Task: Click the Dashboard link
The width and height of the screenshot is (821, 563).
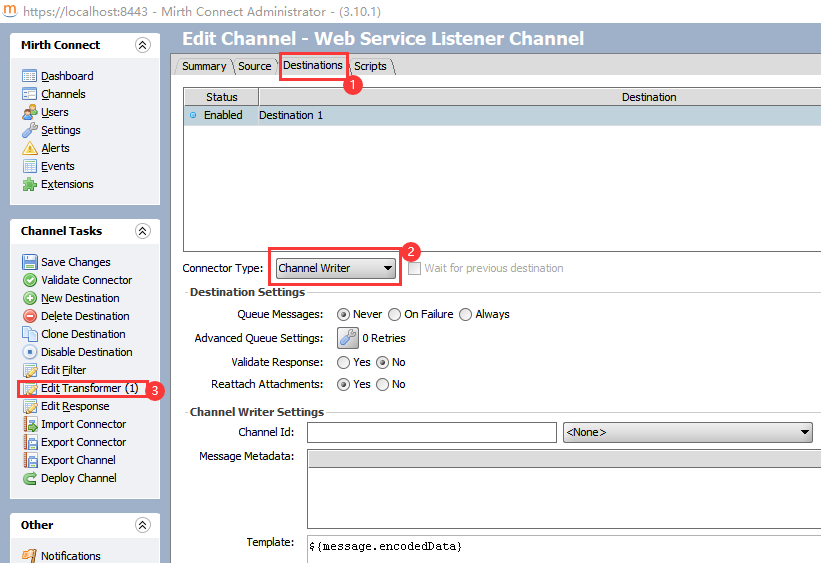Action: (67, 76)
